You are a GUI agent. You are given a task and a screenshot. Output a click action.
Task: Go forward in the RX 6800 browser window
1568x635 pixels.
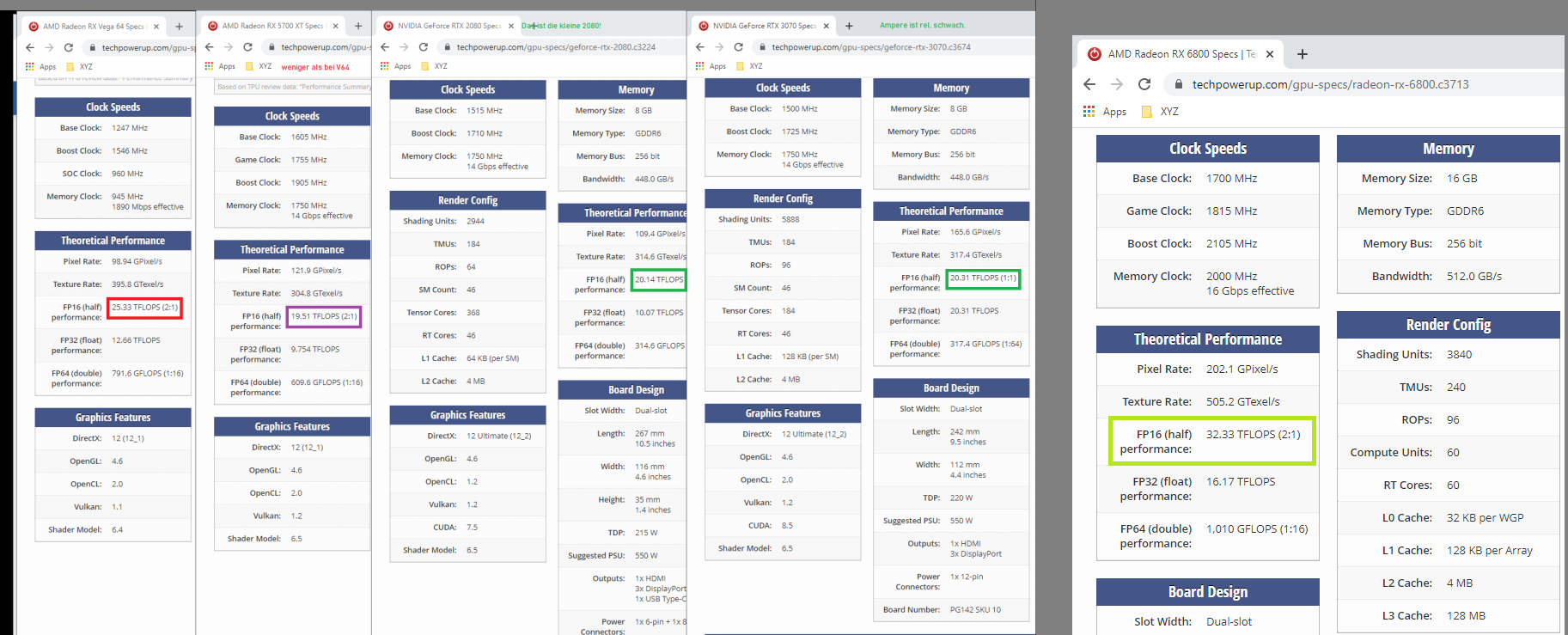pyautogui.click(x=1117, y=84)
